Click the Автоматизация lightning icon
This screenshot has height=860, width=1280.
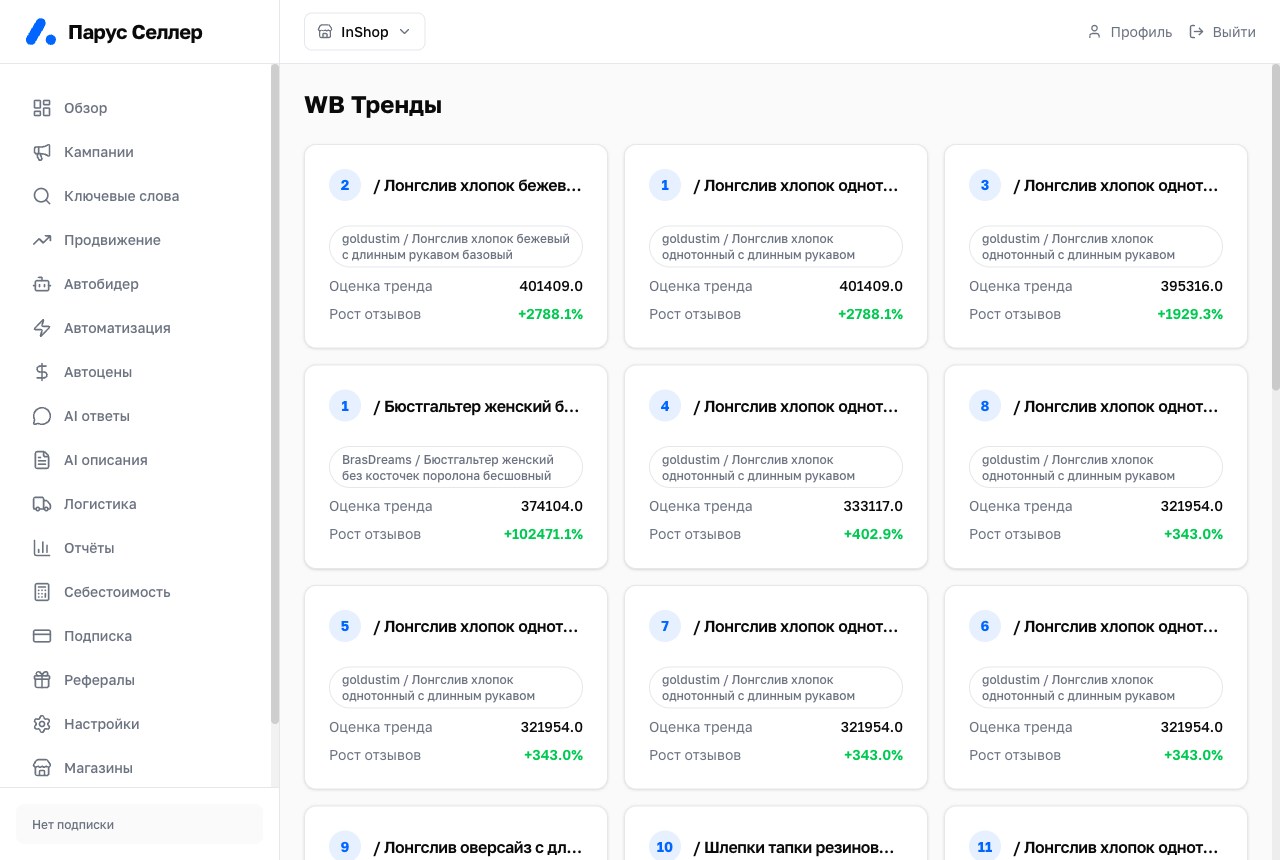pos(42,328)
